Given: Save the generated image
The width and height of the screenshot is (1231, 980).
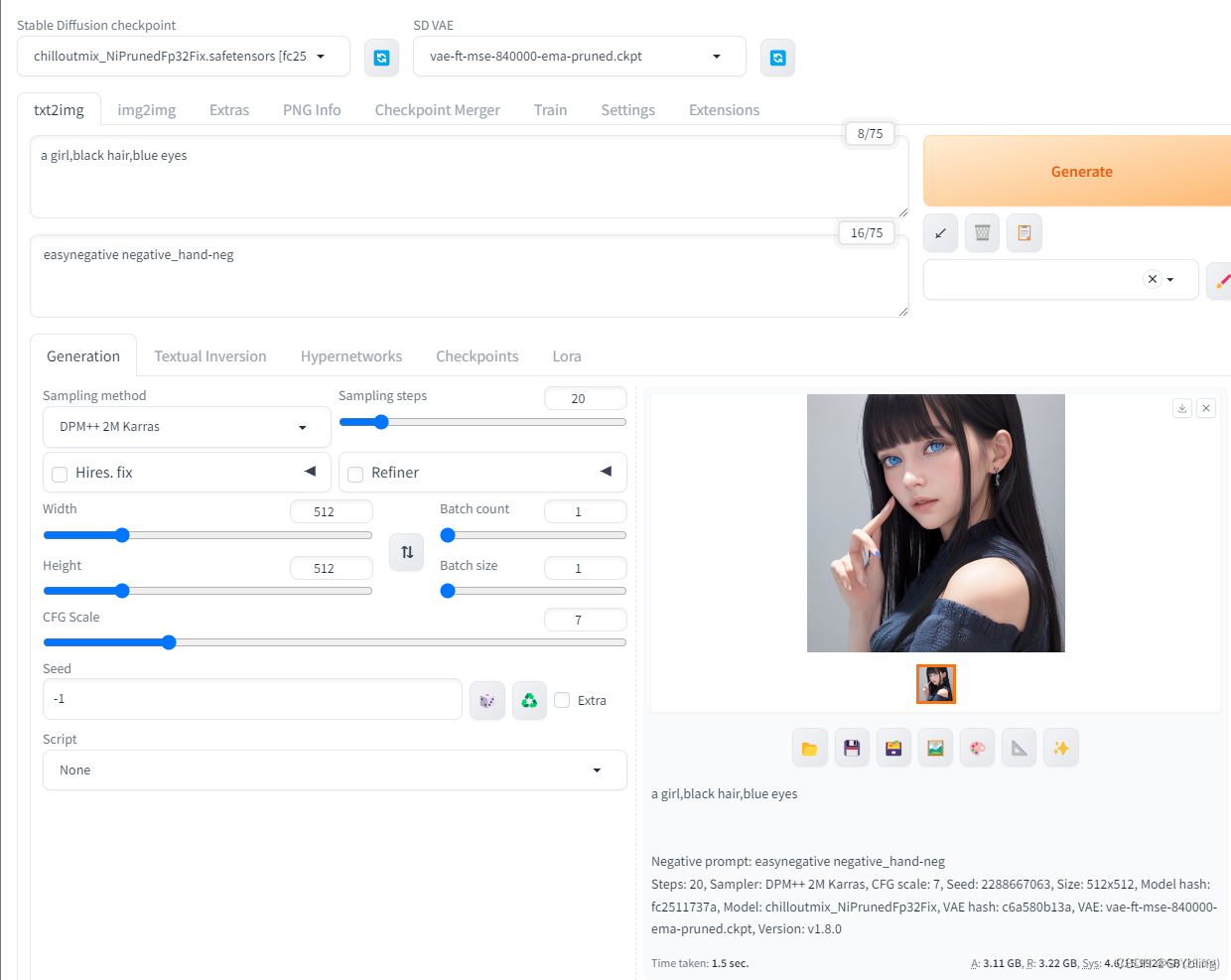Looking at the screenshot, I should pyautogui.click(x=851, y=747).
